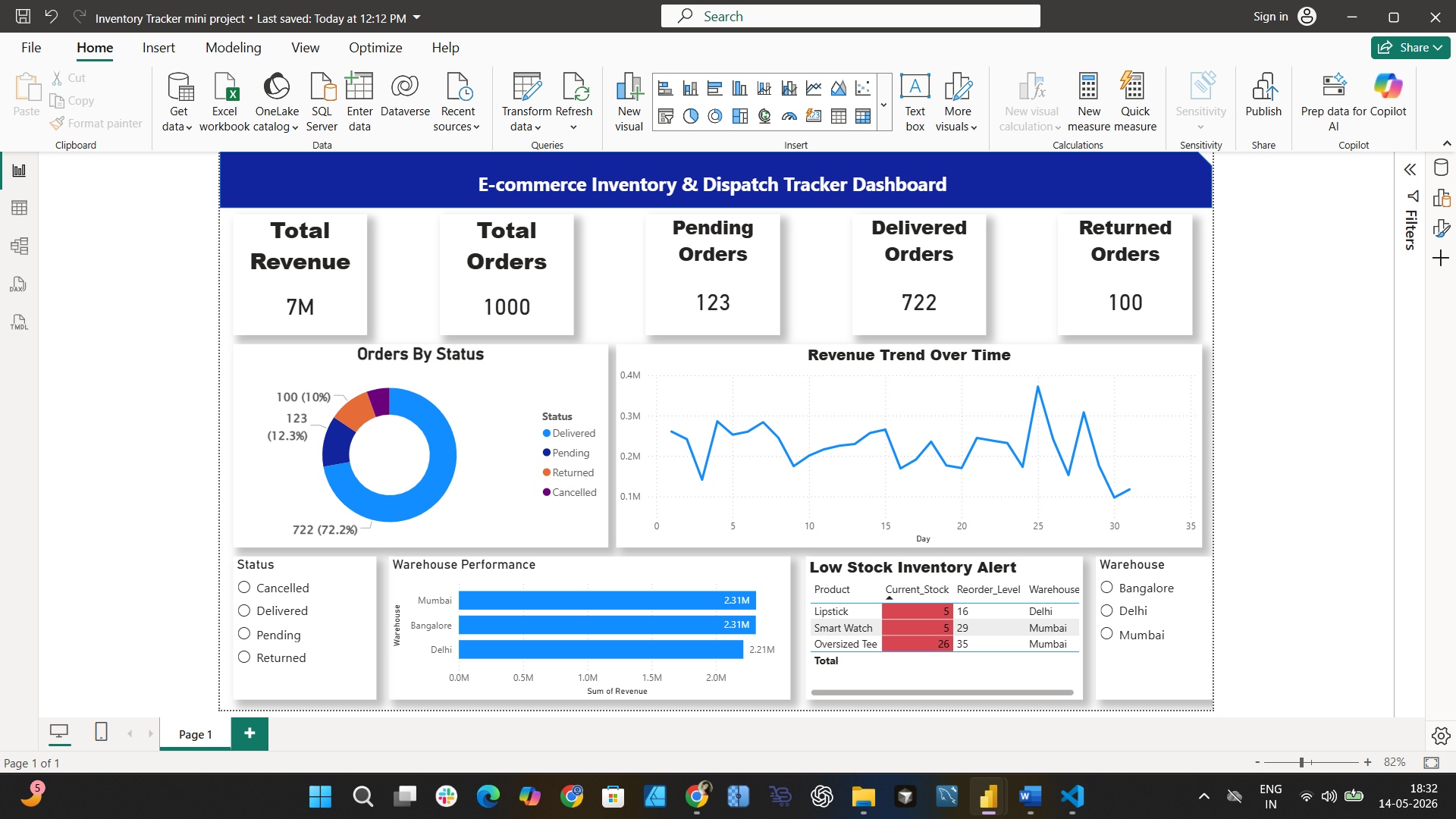Viewport: 1456px width, 819px height.
Task: Open the Report view icon in left sidebar
Action: (19, 171)
